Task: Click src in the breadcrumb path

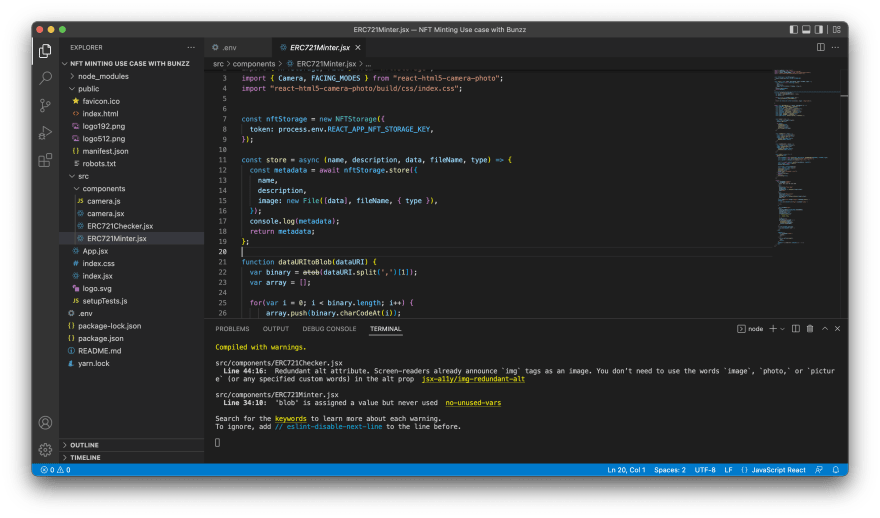Action: [218, 64]
